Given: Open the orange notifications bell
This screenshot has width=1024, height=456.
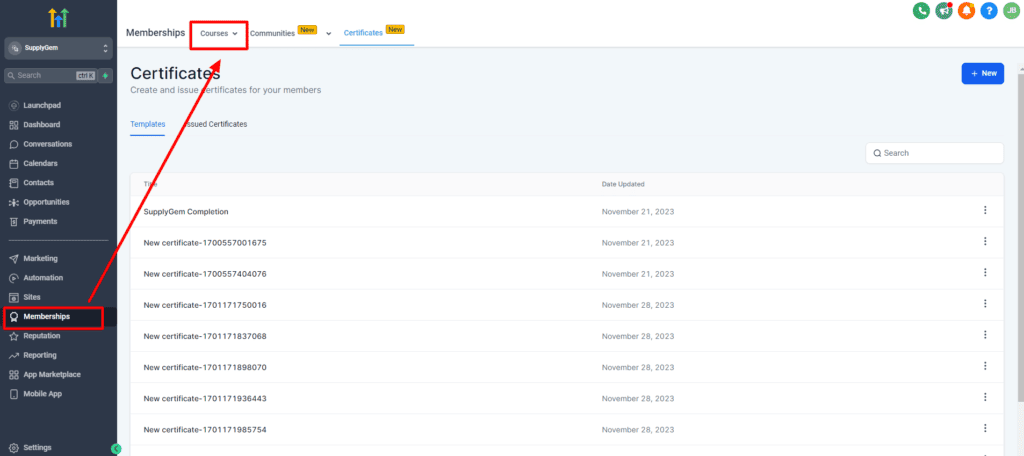Looking at the screenshot, I should [966, 10].
